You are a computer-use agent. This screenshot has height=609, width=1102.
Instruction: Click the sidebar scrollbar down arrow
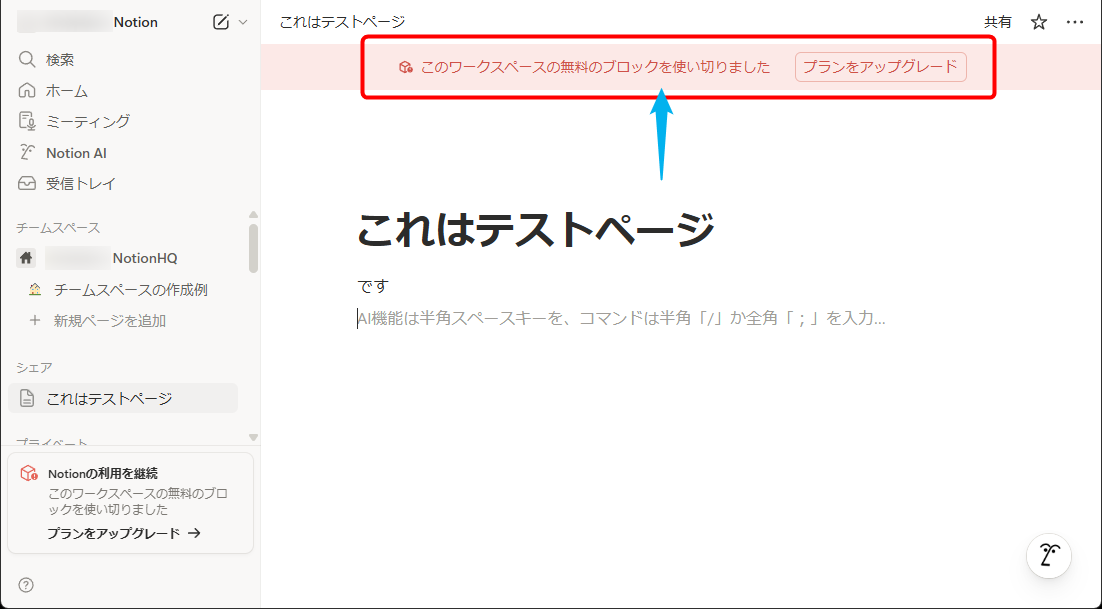[253, 437]
